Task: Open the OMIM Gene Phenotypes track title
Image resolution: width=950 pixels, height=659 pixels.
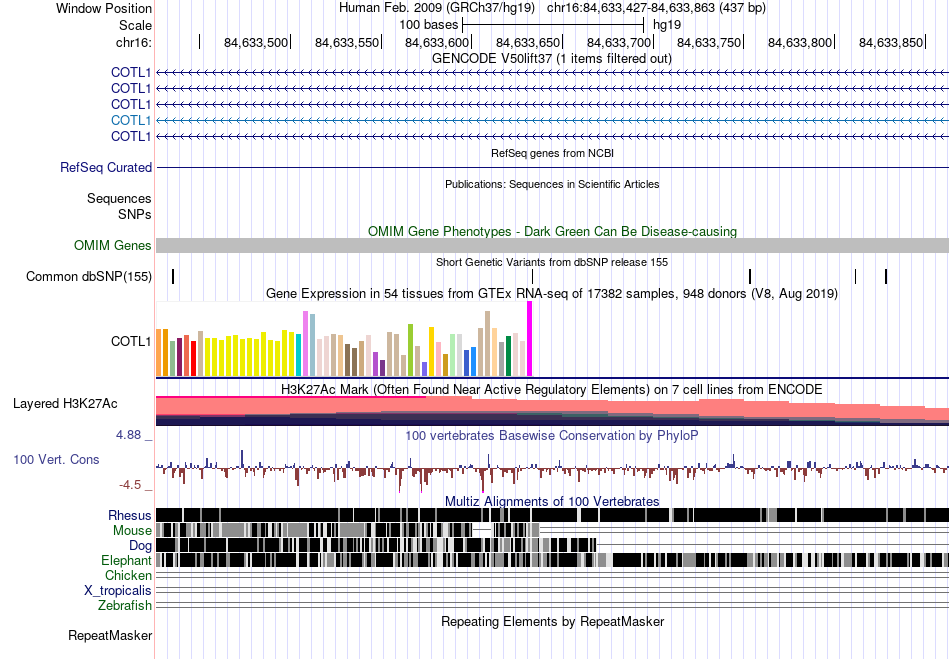Action: point(552,231)
